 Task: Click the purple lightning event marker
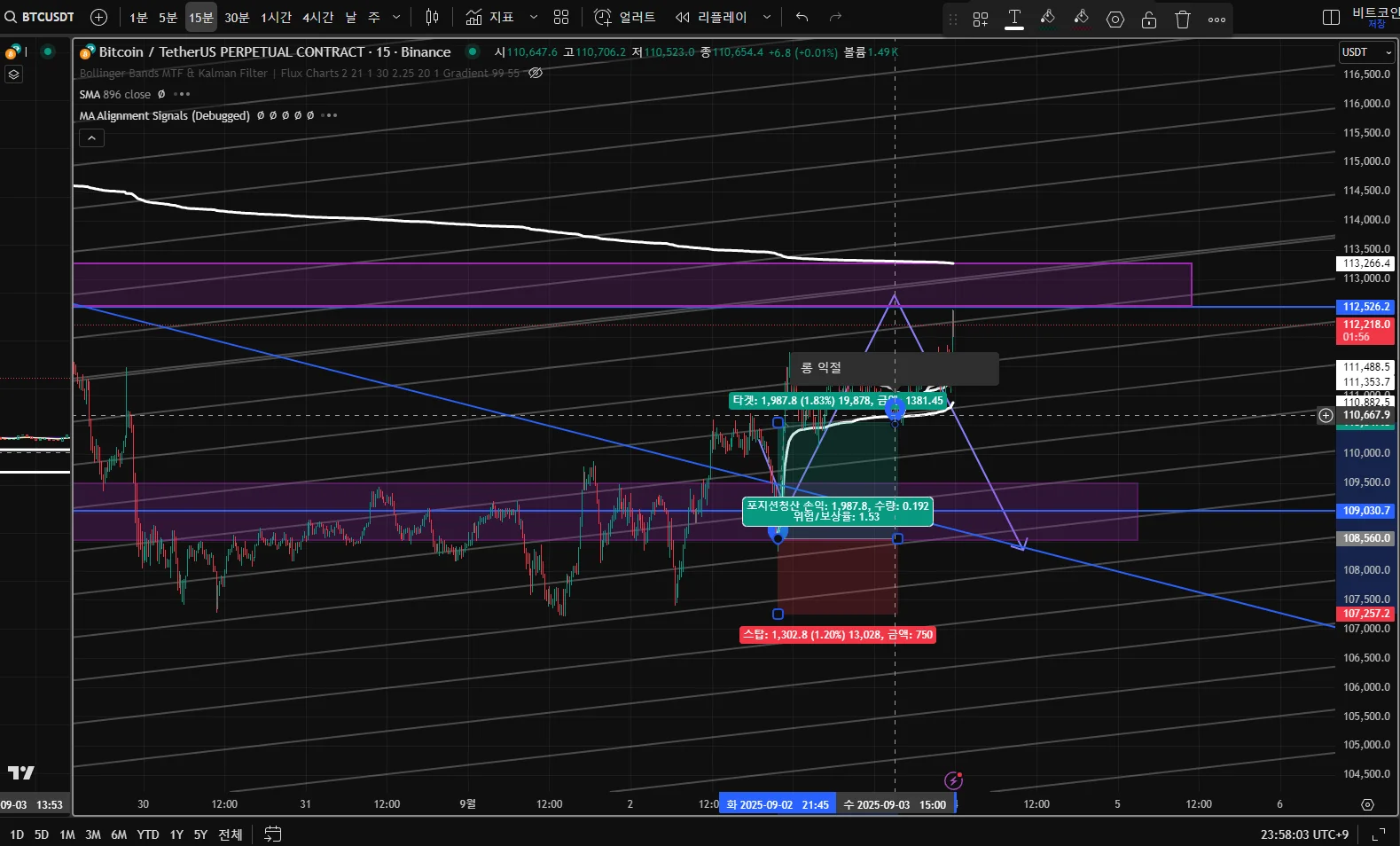[954, 780]
